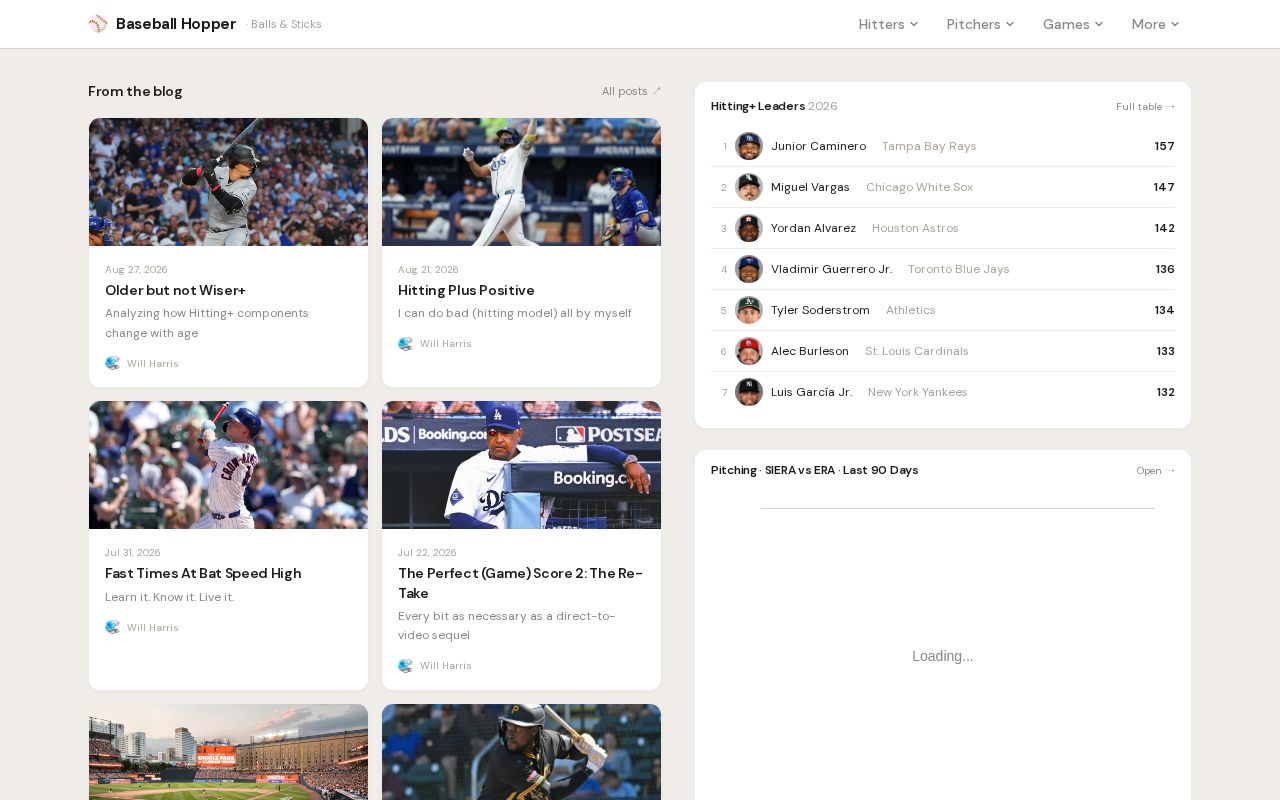This screenshot has height=800, width=1280.
Task: Click the Junior Caminero player name
Action: coord(818,146)
